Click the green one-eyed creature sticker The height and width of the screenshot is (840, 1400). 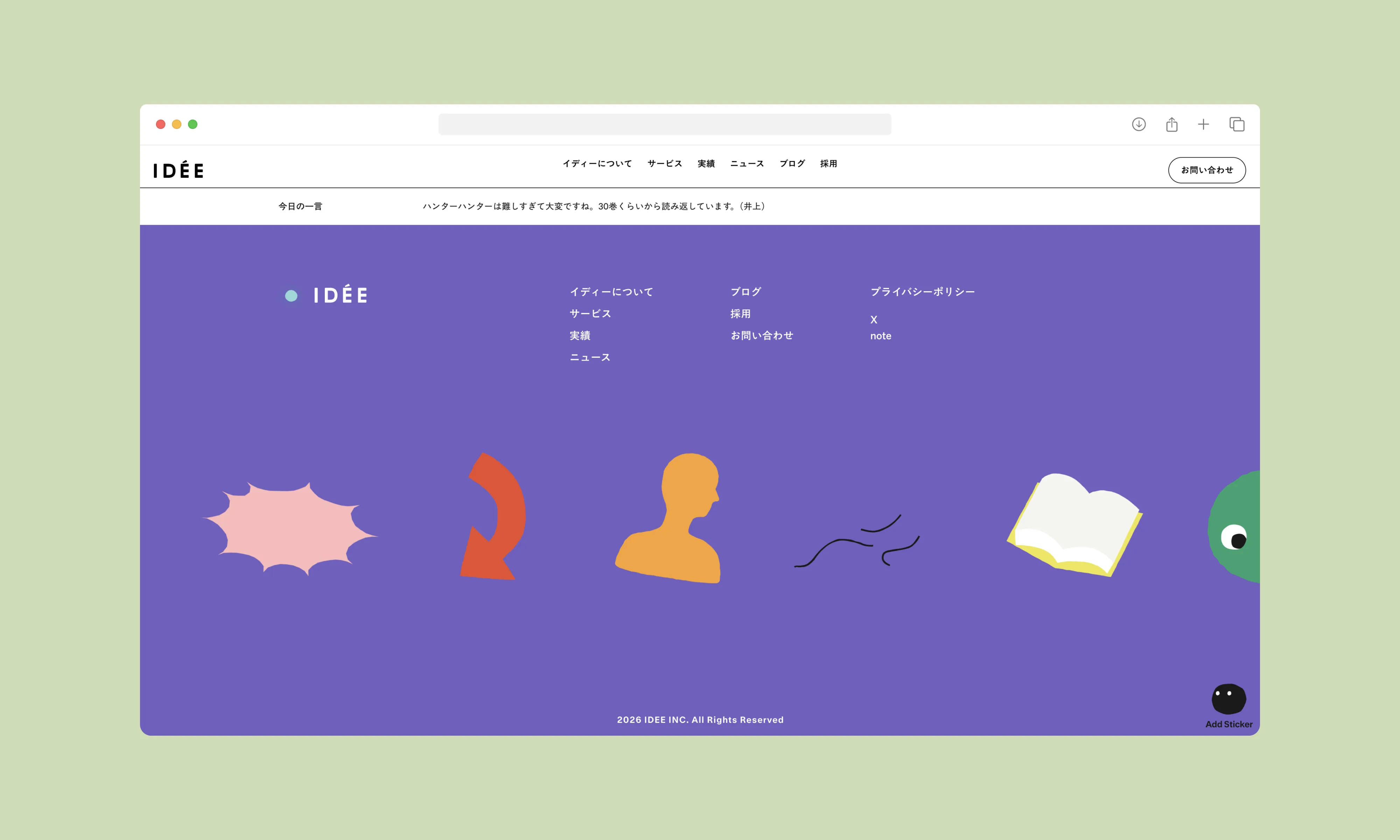(x=1234, y=526)
